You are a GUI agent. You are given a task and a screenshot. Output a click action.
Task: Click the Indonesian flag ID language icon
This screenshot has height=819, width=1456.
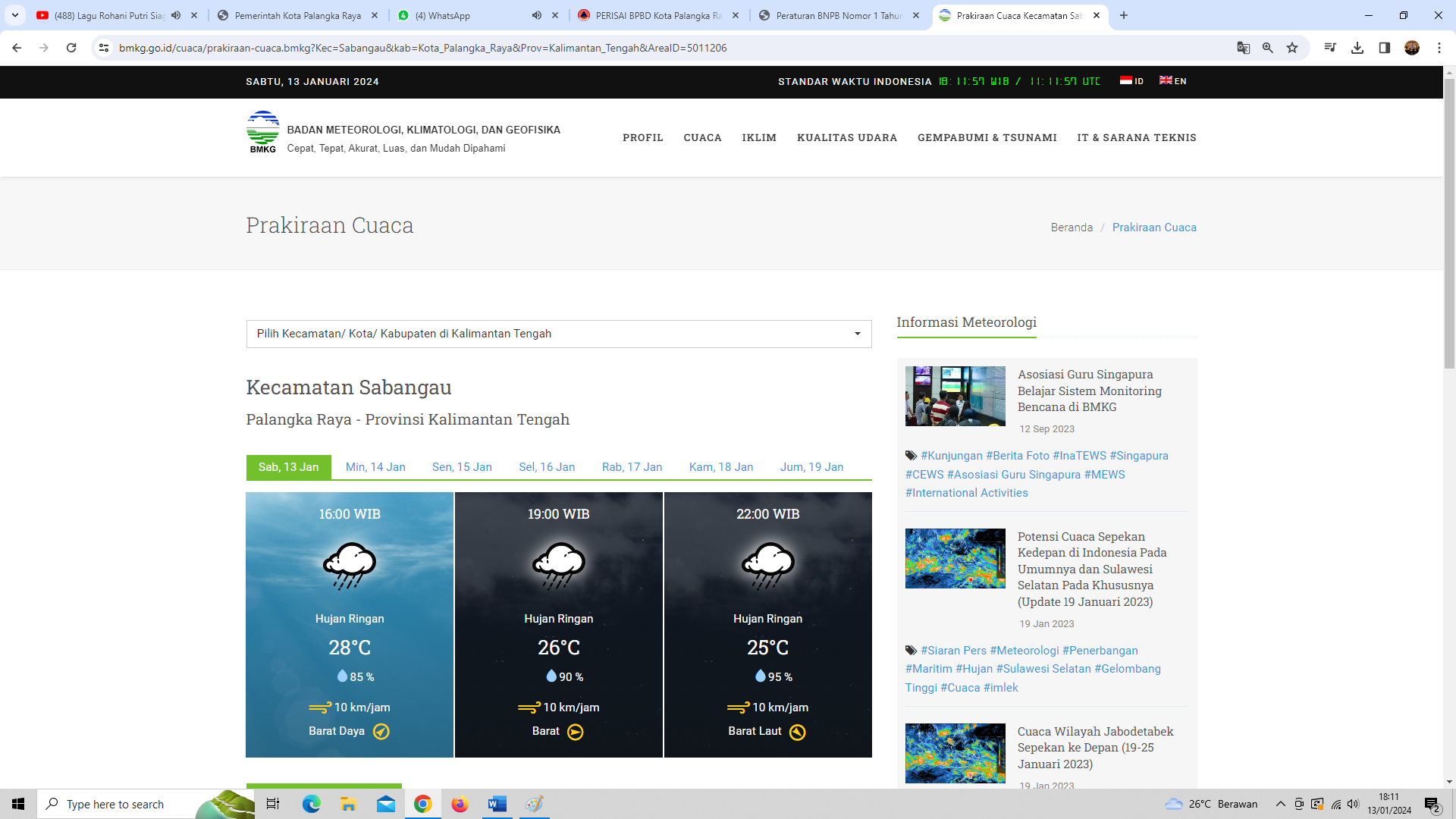click(1131, 81)
